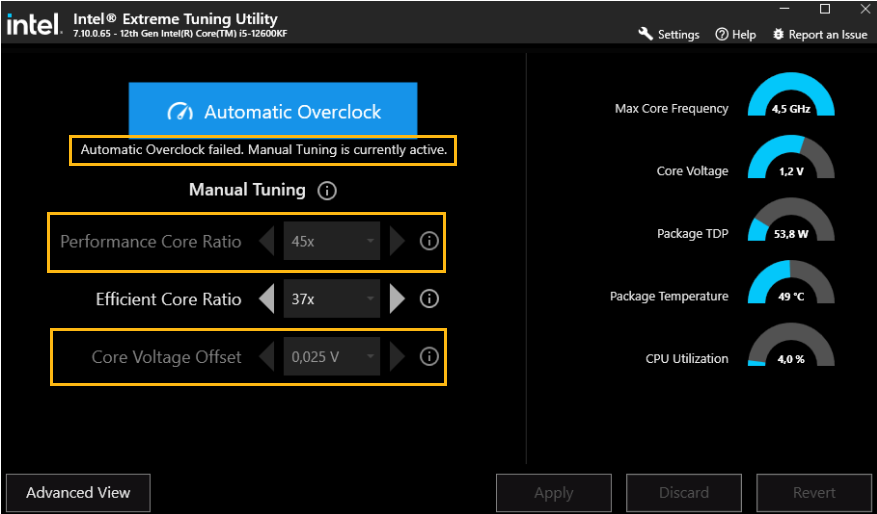Click the Revert button
The width and height of the screenshot is (877, 514).
click(x=814, y=493)
